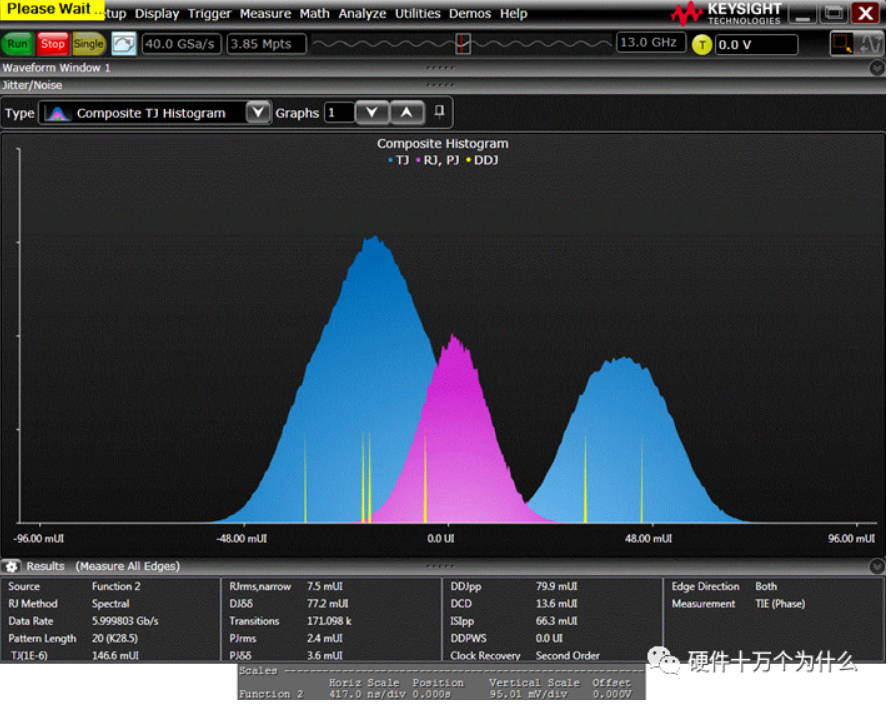Click the memory bar position marker
The width and height of the screenshot is (893, 708).
click(462, 44)
